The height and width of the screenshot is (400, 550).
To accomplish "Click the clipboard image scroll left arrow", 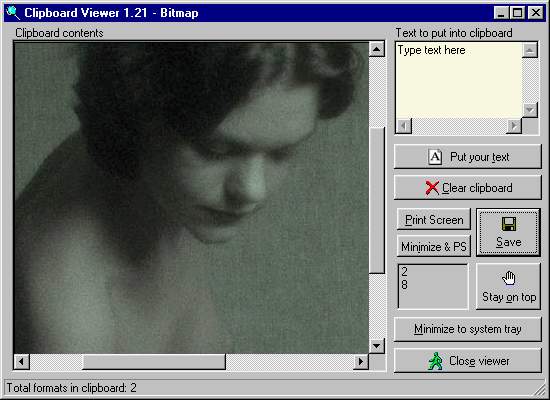I will pyautogui.click(x=21, y=361).
